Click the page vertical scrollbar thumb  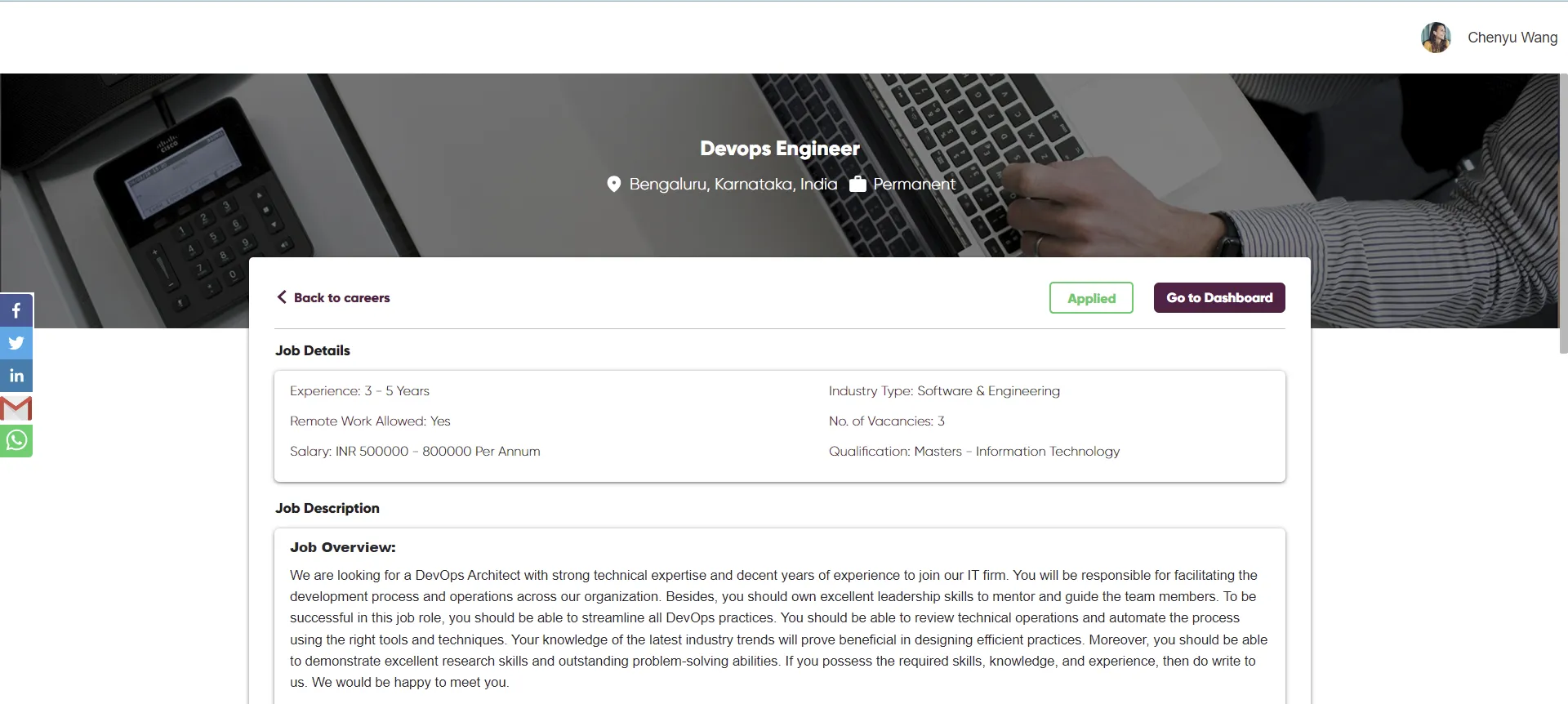coord(1563,214)
